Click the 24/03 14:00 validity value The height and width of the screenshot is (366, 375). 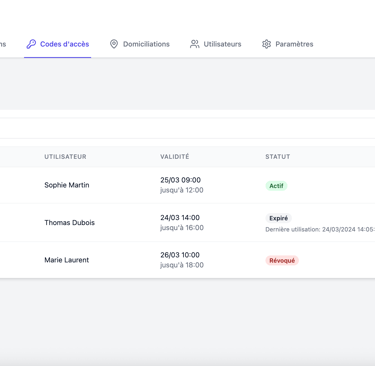(180, 218)
